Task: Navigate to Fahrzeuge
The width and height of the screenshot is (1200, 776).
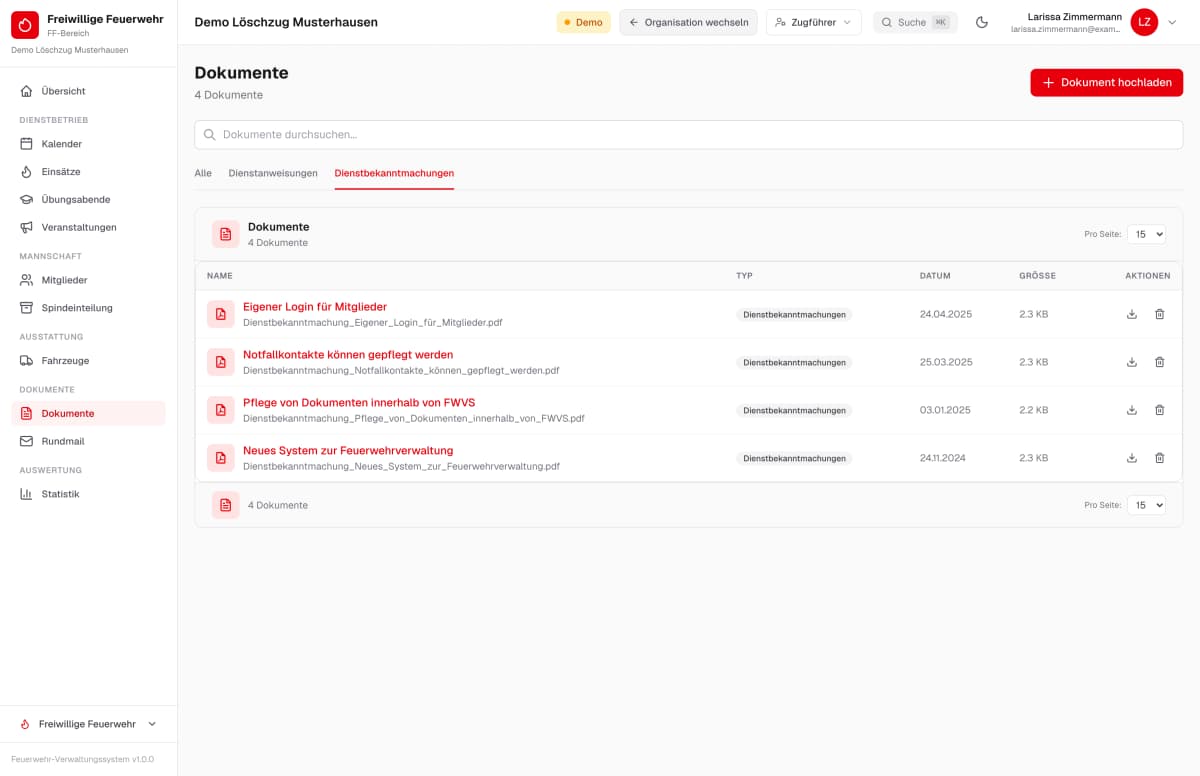Action: (x=89, y=361)
